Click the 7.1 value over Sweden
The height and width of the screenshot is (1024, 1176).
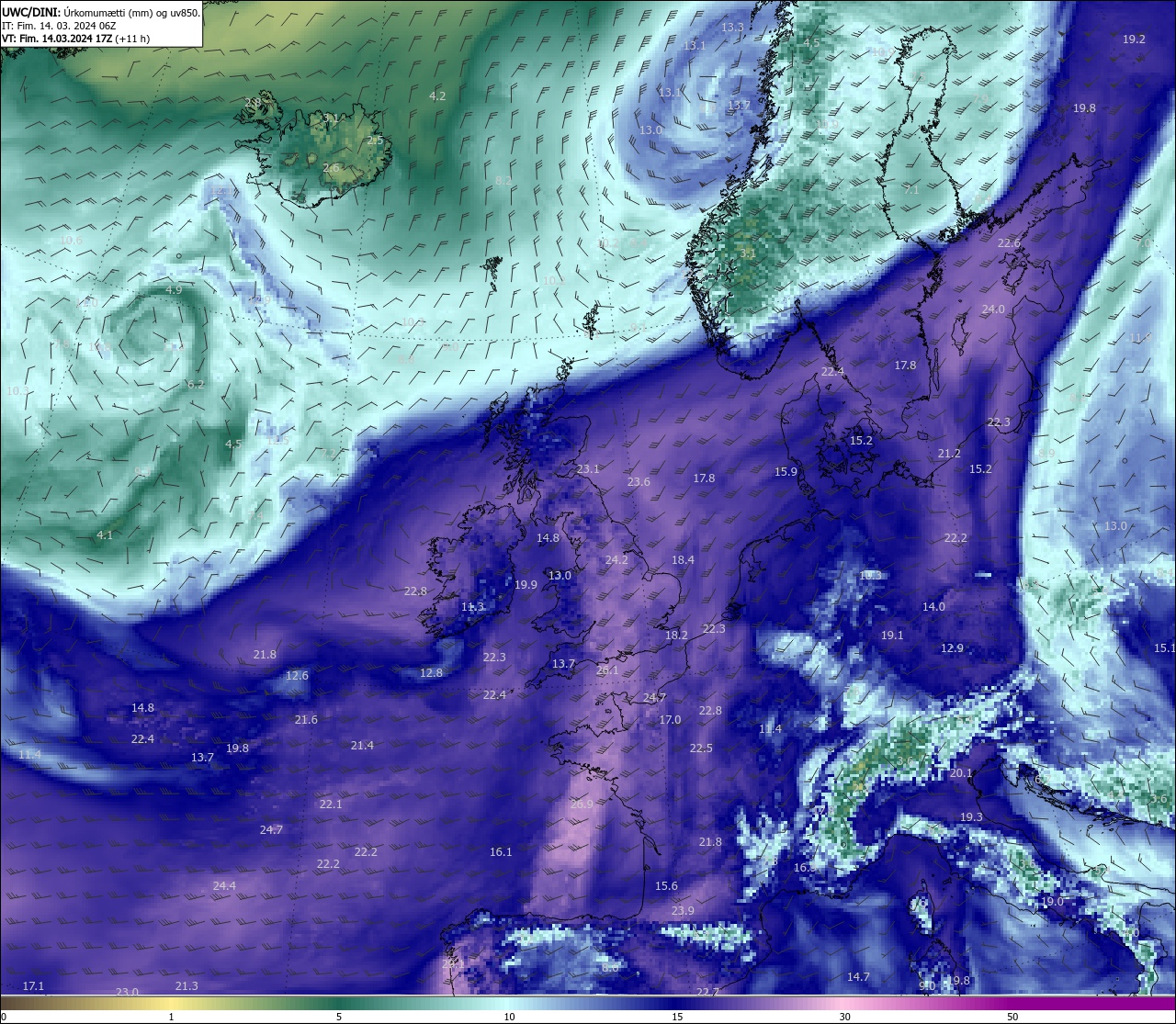910,189
